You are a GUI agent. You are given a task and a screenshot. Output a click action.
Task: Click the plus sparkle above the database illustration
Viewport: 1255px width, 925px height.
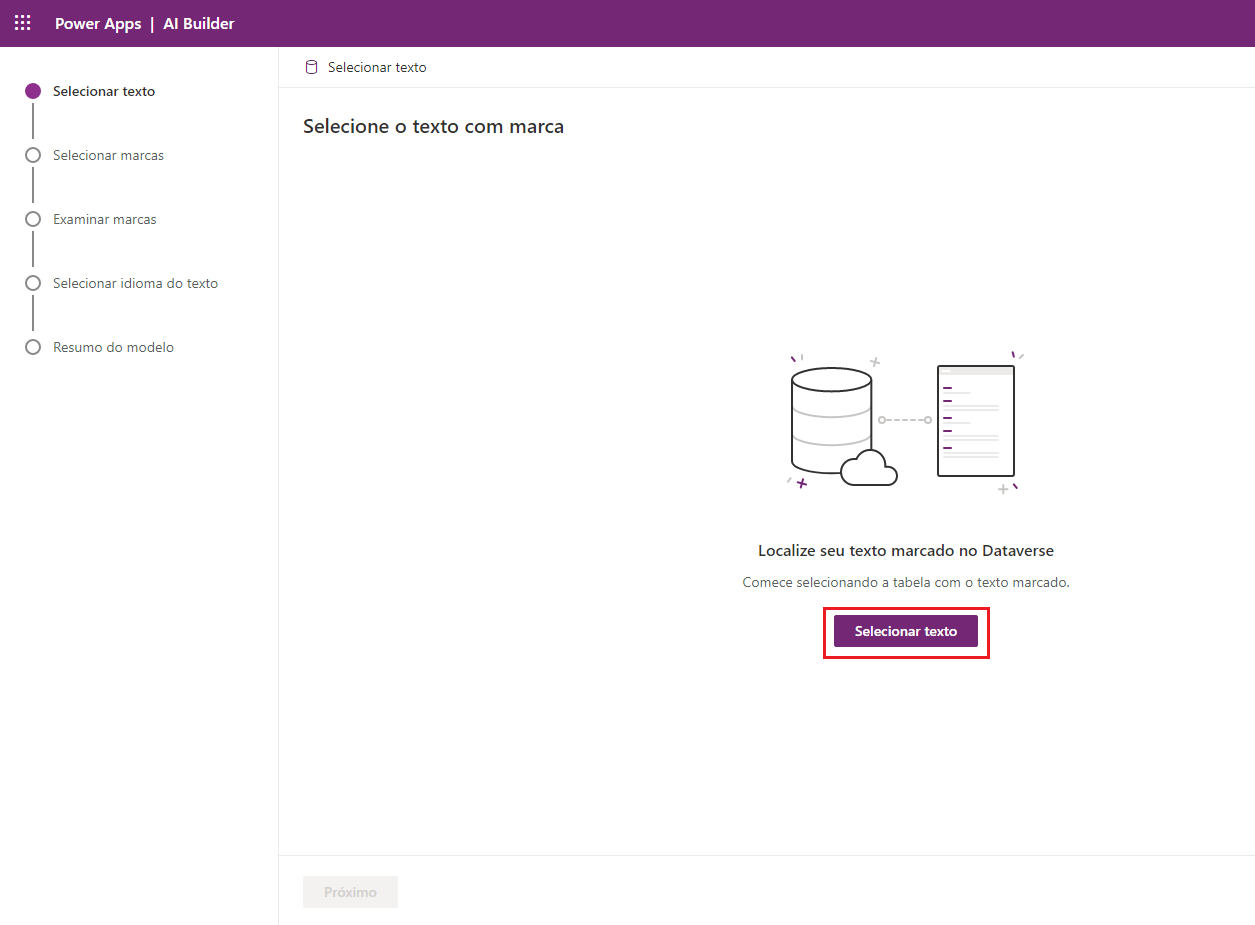877,363
